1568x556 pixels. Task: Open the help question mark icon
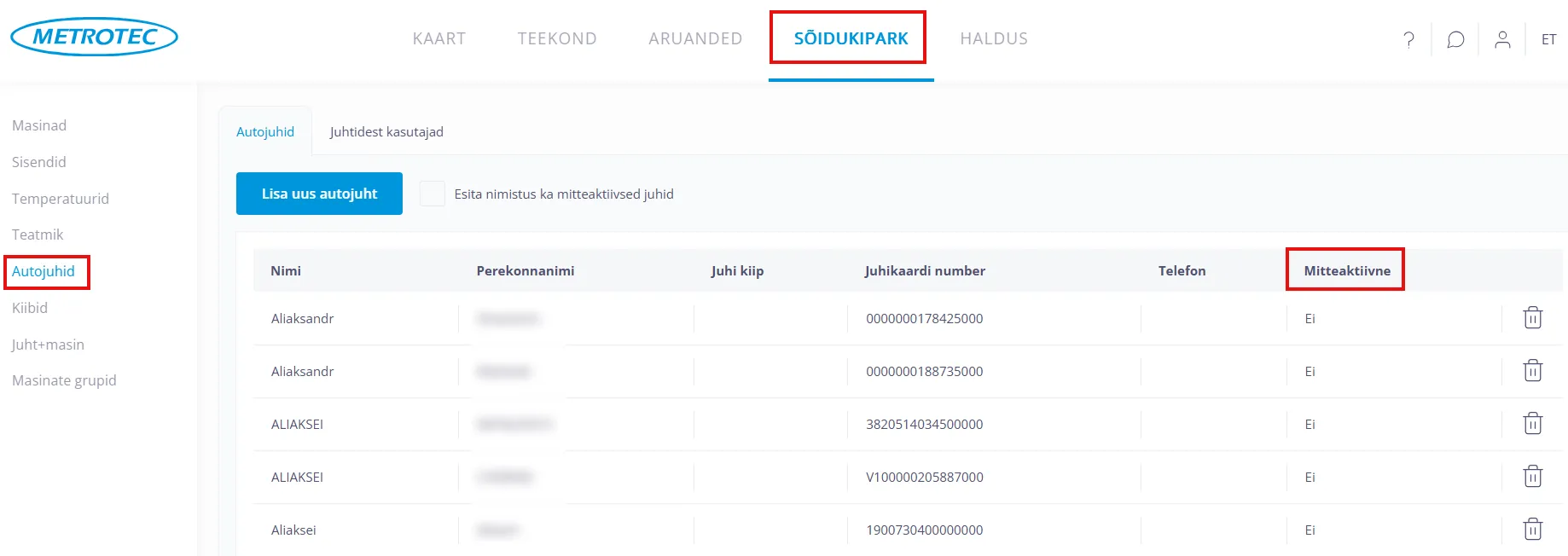click(x=1408, y=39)
